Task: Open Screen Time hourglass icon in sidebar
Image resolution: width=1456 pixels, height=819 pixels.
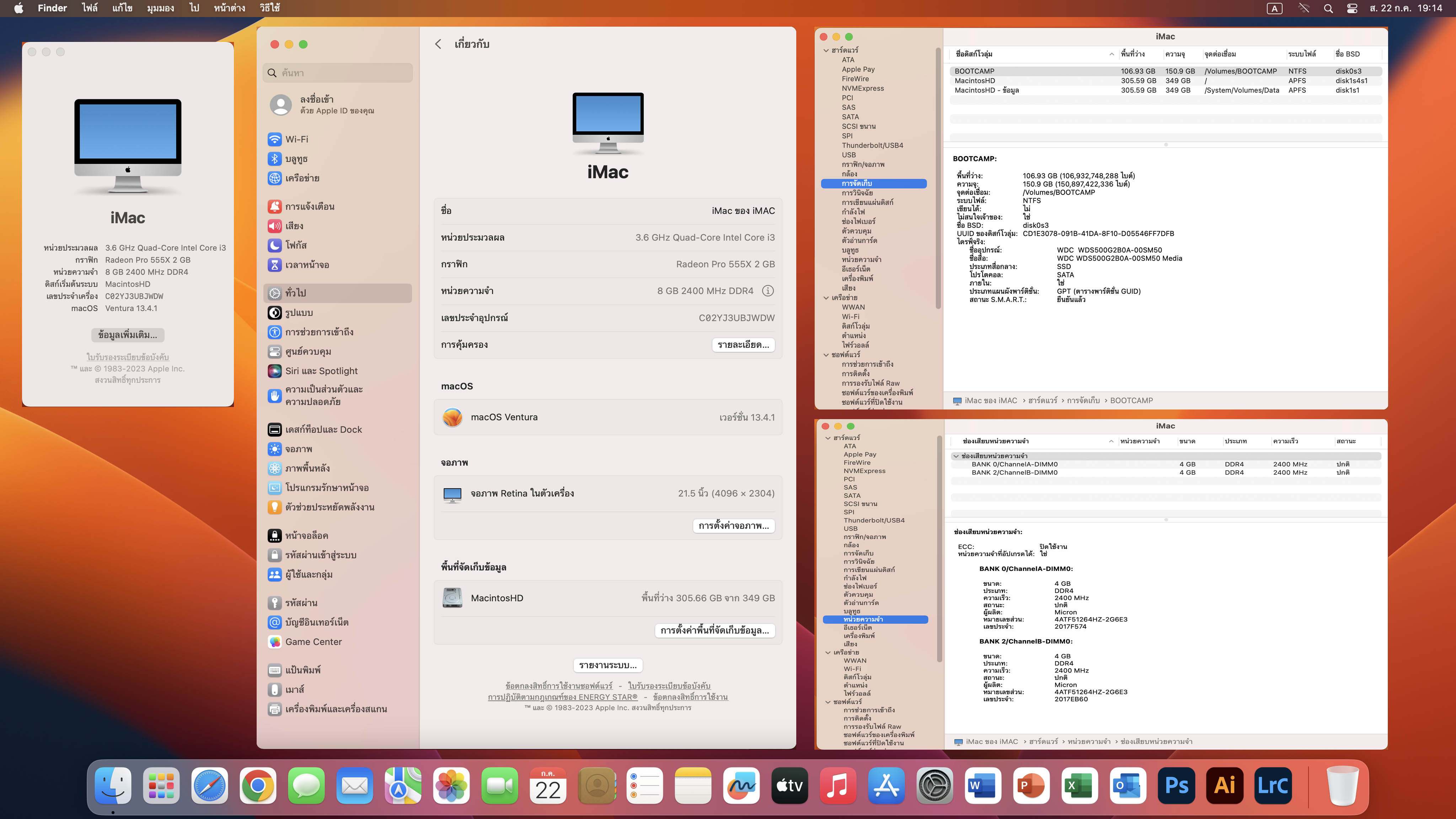Action: tap(275, 264)
